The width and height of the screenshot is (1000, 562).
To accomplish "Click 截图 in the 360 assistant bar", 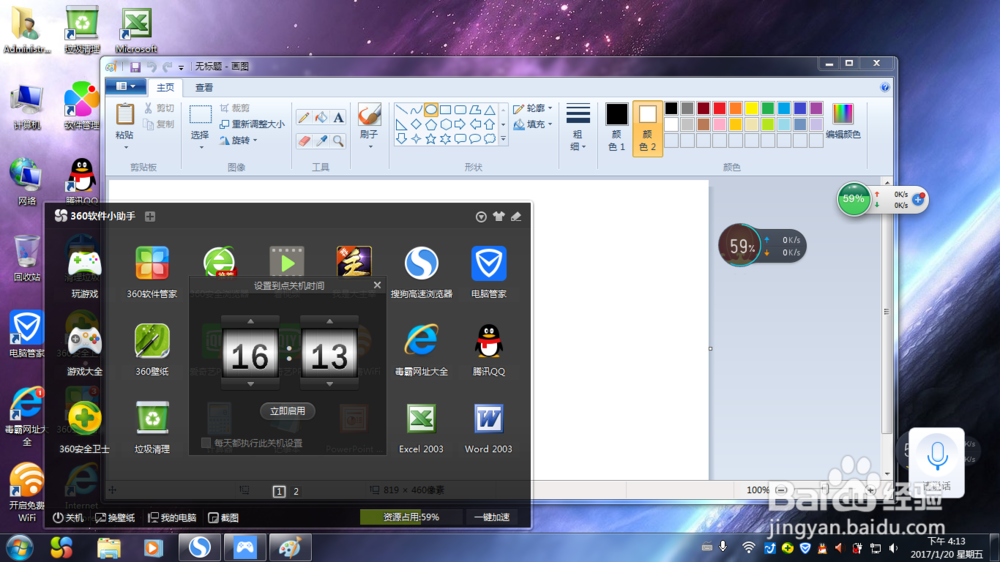I will [x=223, y=517].
